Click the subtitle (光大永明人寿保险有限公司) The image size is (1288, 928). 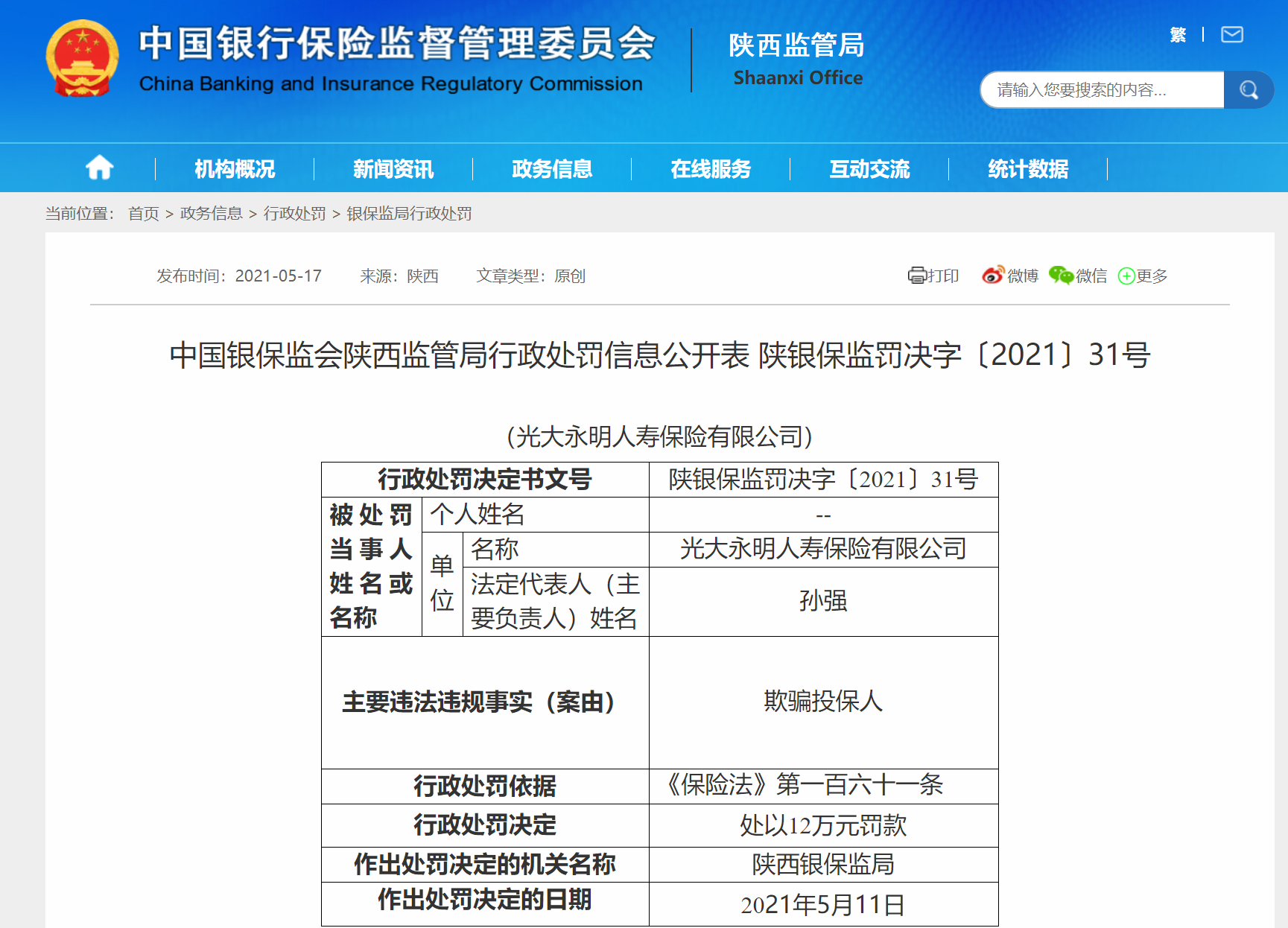(659, 436)
